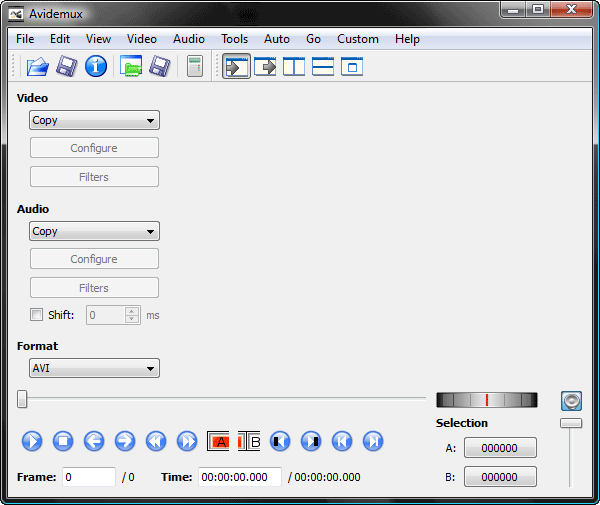Open the Audio menu
Viewport: 600px width, 505px height.
point(189,39)
